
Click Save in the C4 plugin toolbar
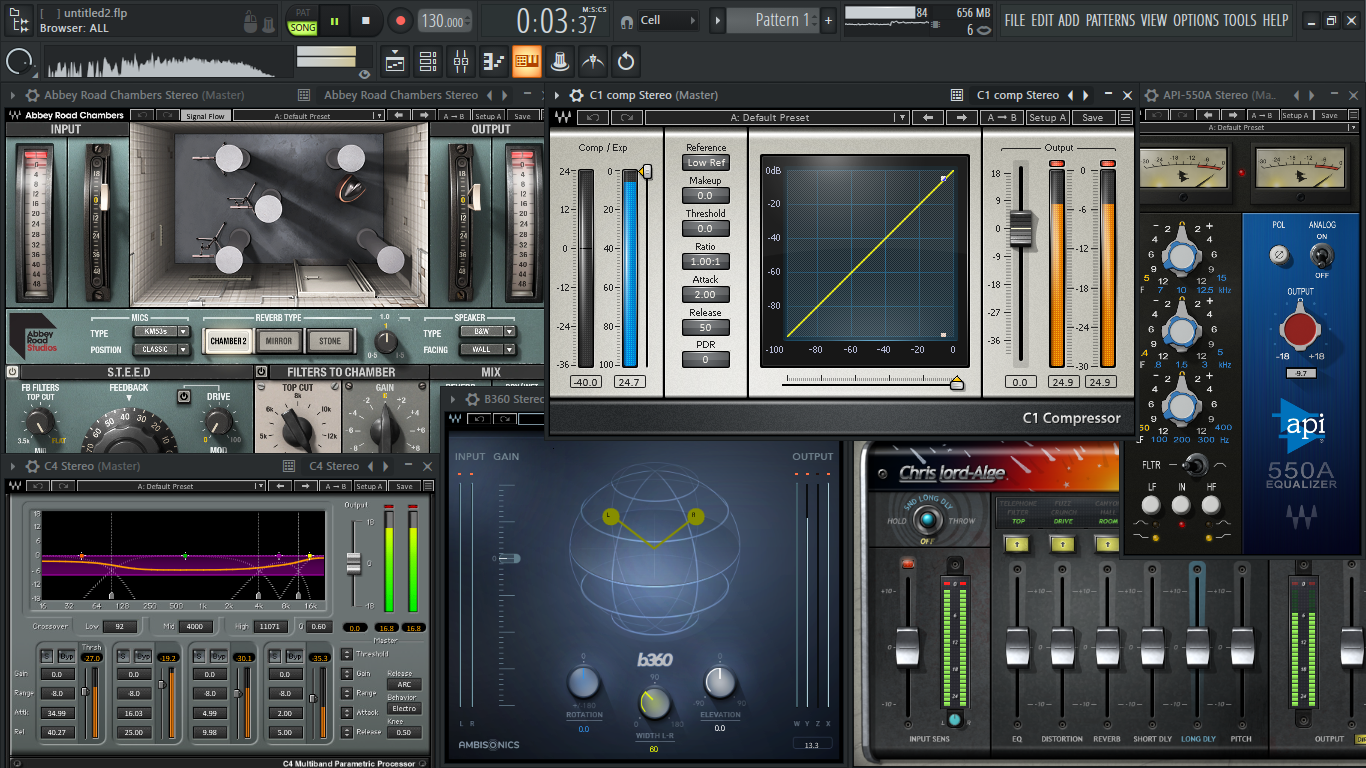point(404,487)
